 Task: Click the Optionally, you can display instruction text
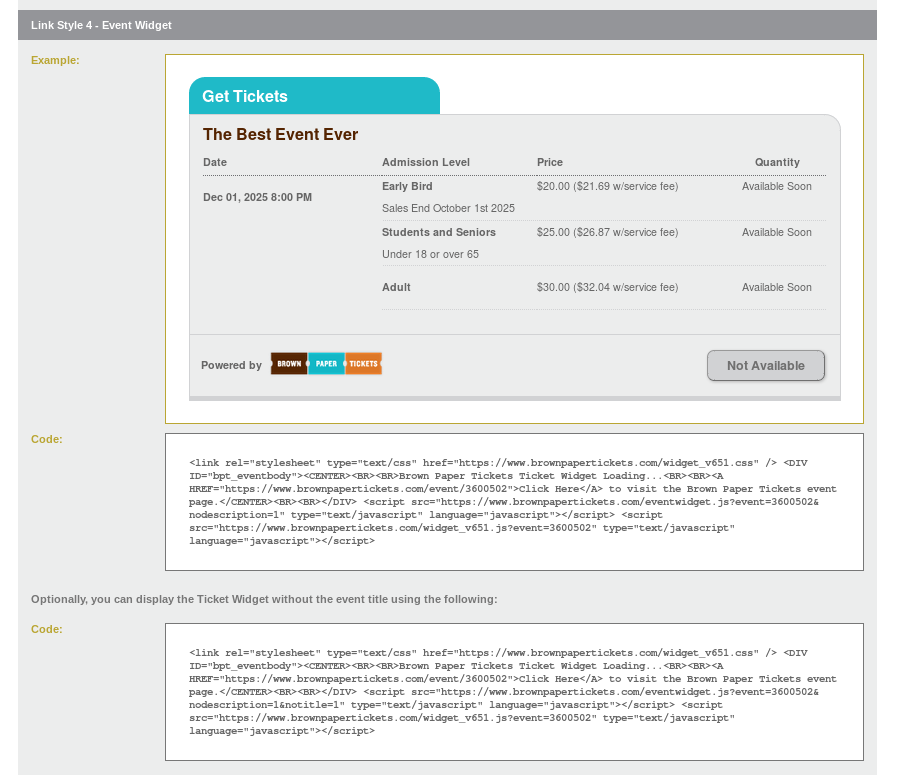[264, 599]
